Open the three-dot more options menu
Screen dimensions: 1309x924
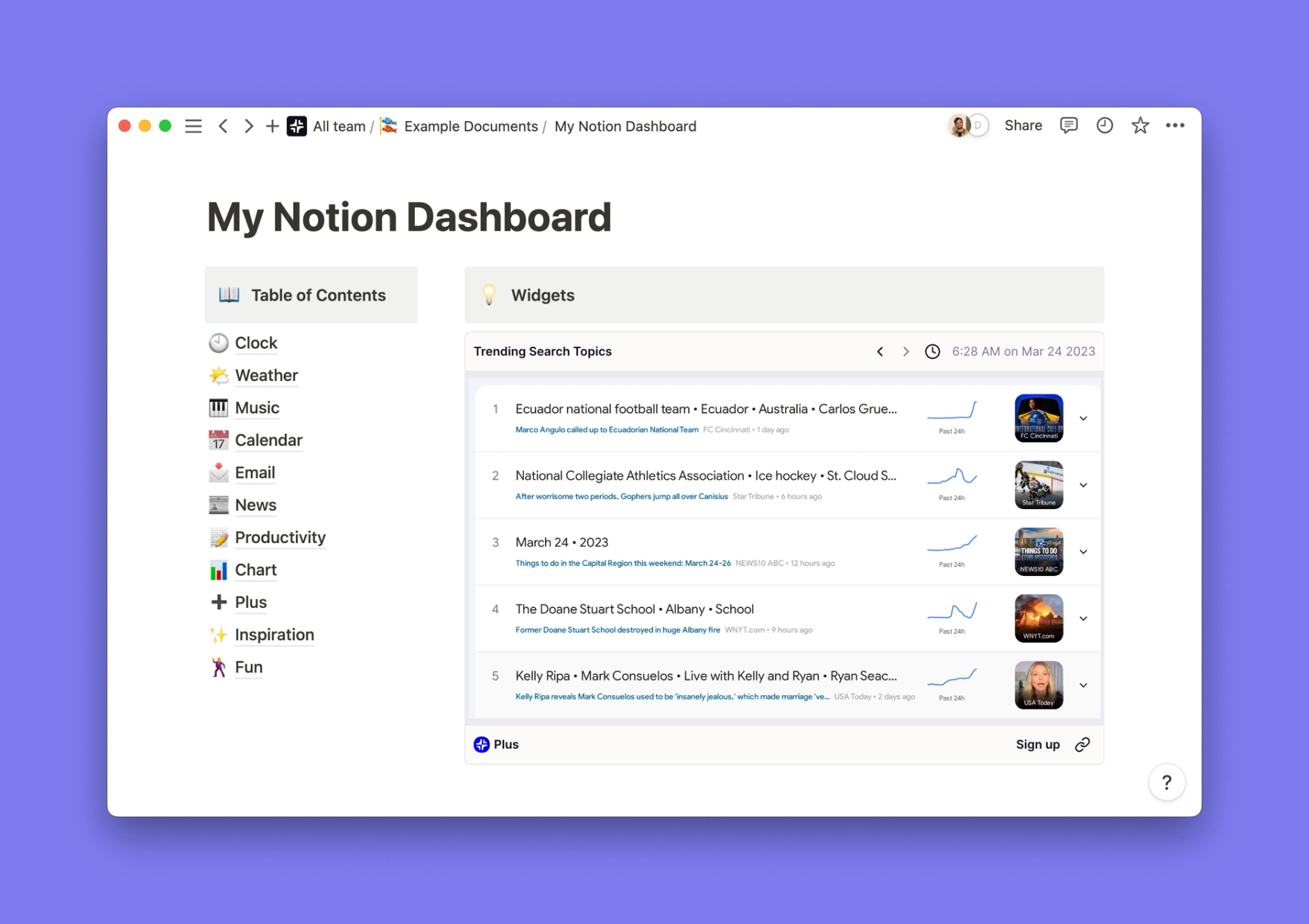(x=1175, y=125)
